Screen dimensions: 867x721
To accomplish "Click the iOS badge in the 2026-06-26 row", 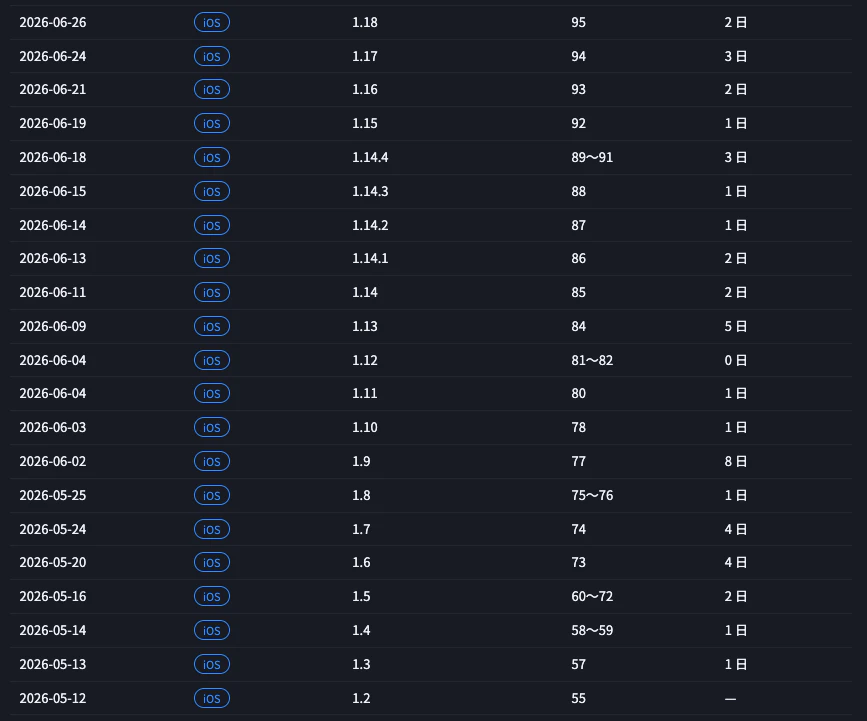I will 212,23.
